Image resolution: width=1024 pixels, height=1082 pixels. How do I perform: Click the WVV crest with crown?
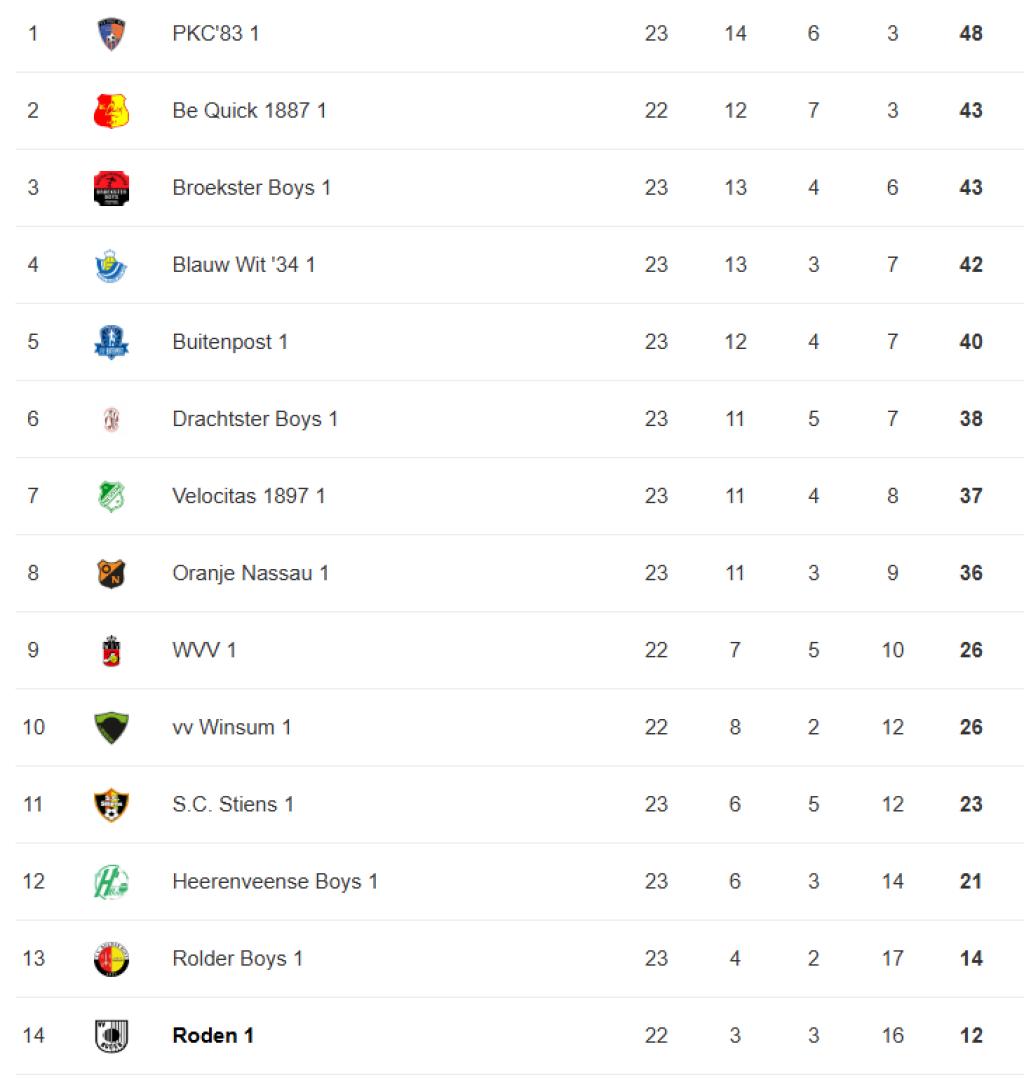pyautogui.click(x=111, y=651)
